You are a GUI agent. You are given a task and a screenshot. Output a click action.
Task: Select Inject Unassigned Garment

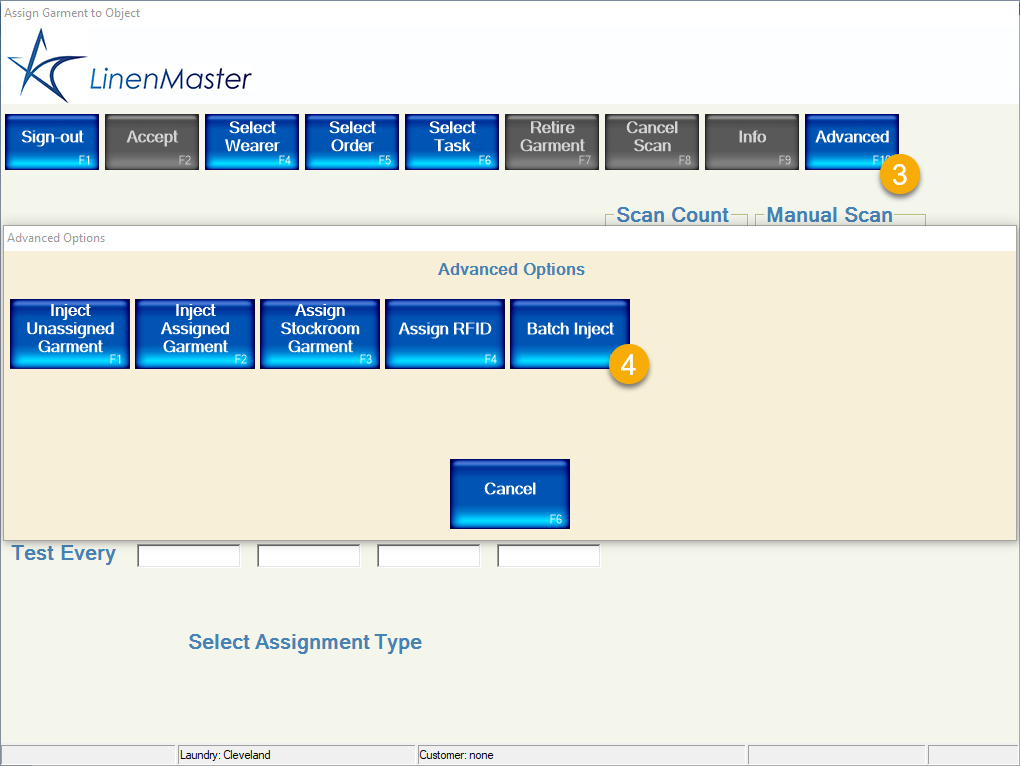(x=70, y=333)
